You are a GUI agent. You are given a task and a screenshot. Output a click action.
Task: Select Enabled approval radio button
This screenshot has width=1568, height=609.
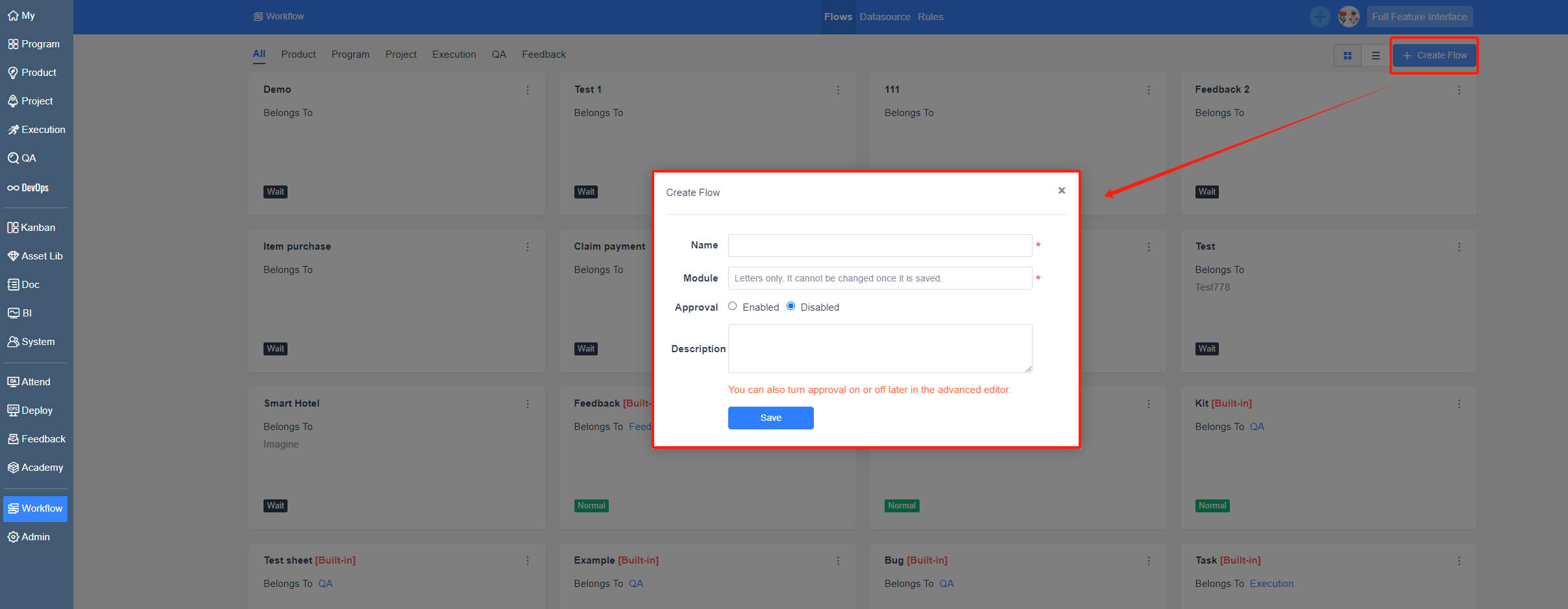pos(733,306)
